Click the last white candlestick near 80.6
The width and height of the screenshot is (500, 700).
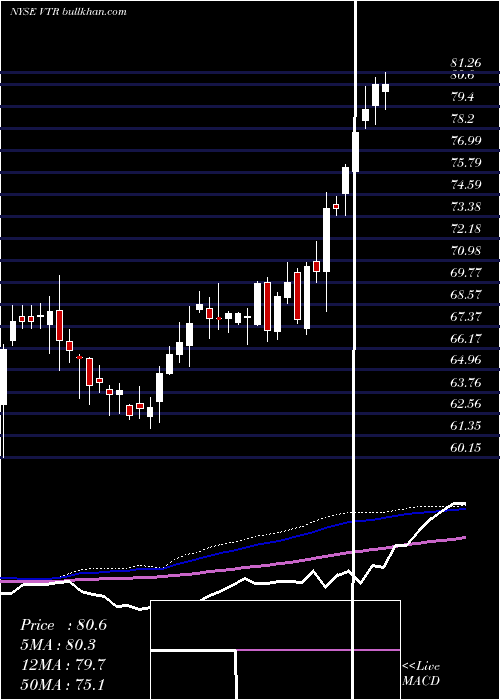[385, 90]
